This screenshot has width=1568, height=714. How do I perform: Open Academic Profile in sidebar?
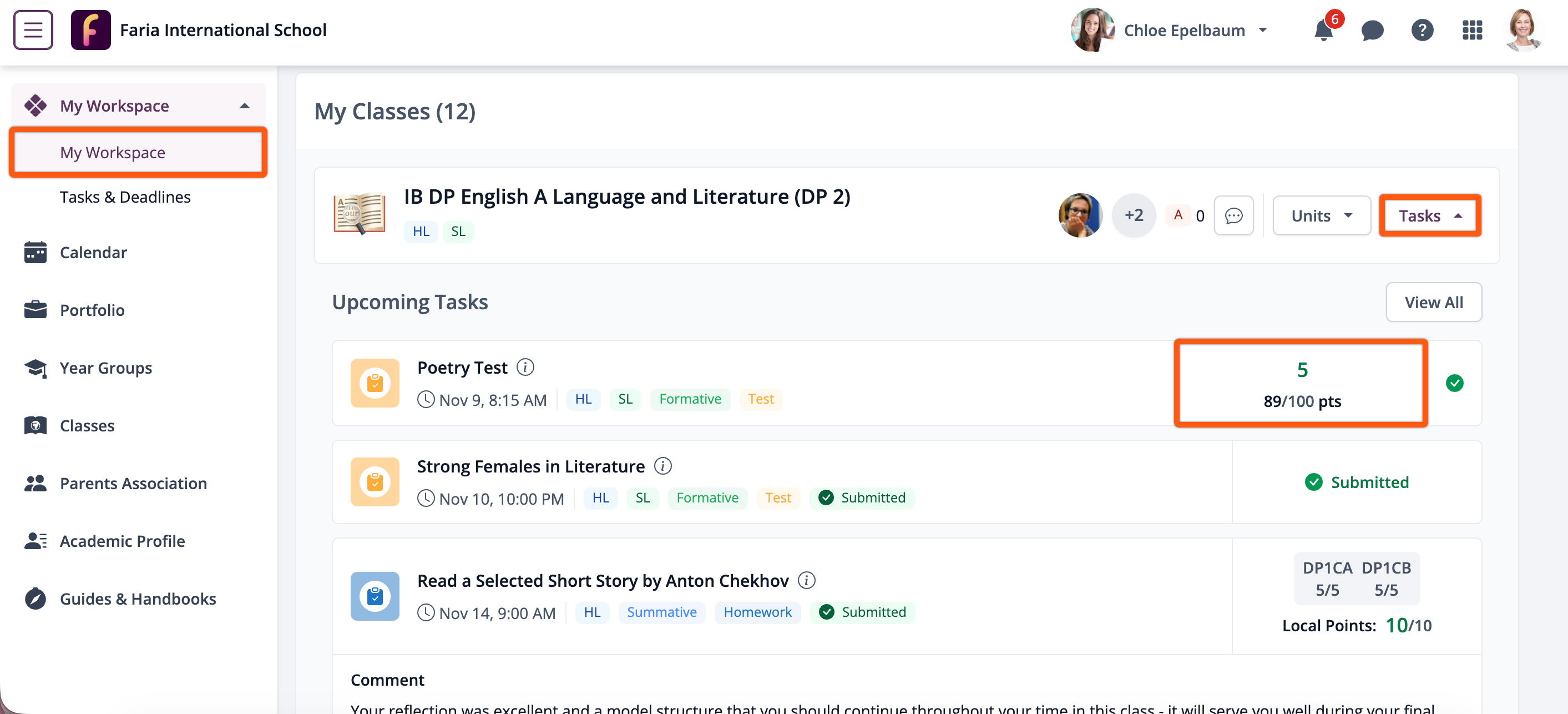pyautogui.click(x=122, y=541)
